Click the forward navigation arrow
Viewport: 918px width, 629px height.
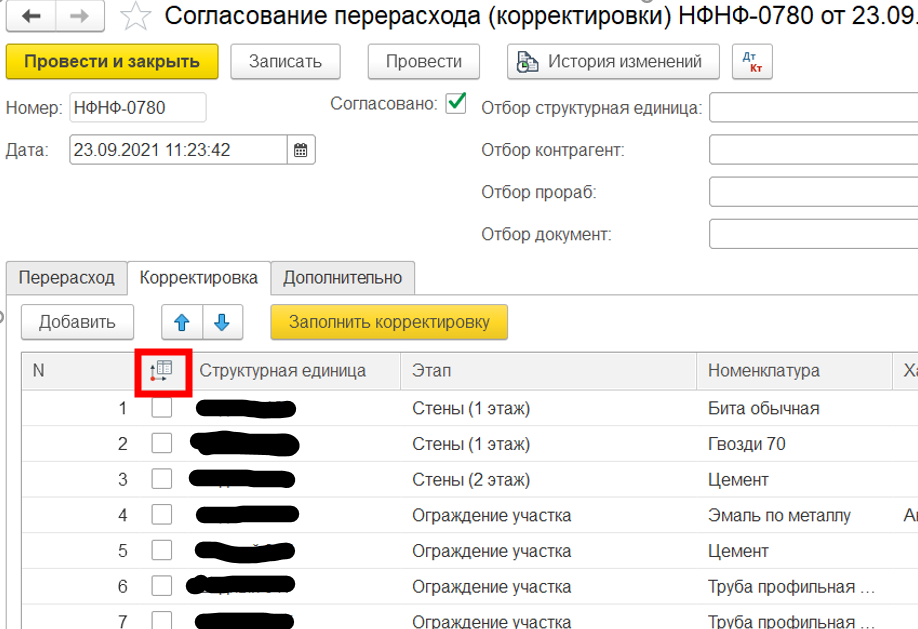point(80,17)
